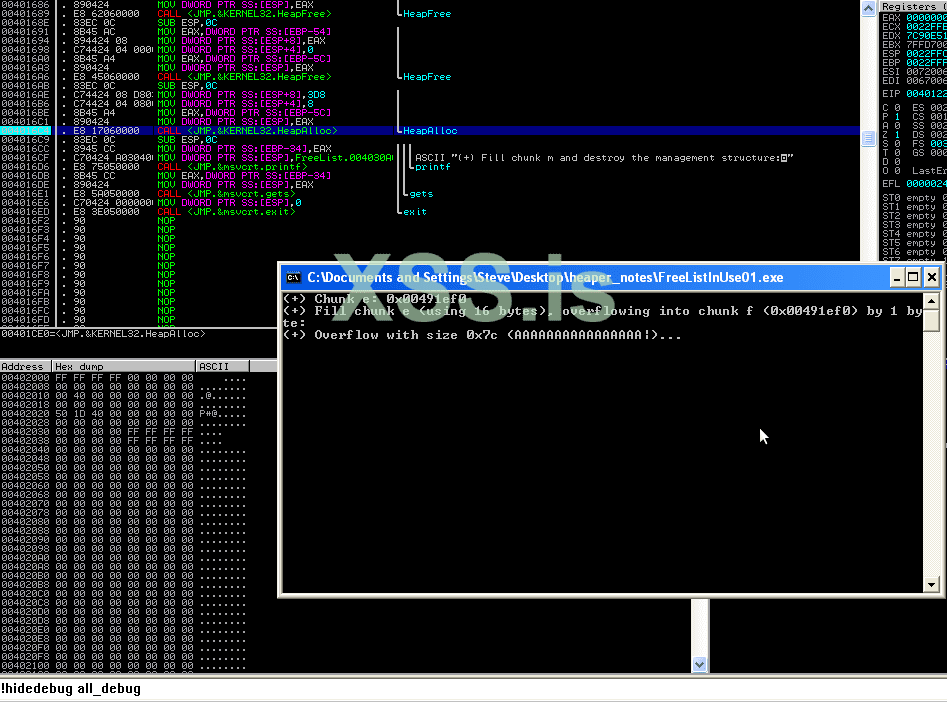Select the CALL HeapFree instruction at 00401689
Viewport: 947px width, 702px height.
click(430, 13)
